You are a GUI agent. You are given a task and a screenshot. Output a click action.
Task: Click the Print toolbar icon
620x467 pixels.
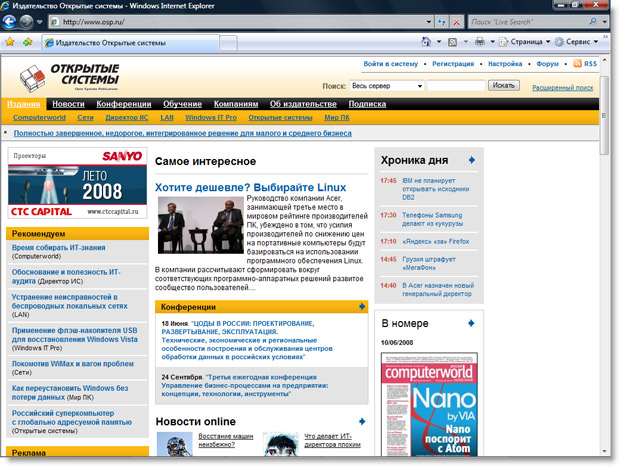tap(480, 42)
